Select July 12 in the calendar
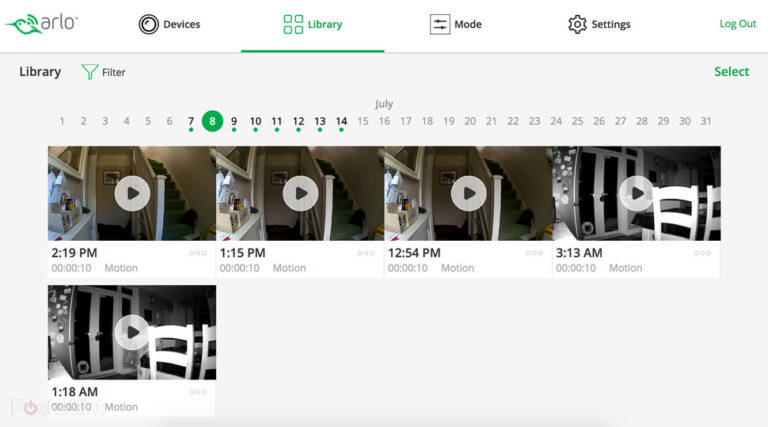768x427 pixels. tap(298, 121)
